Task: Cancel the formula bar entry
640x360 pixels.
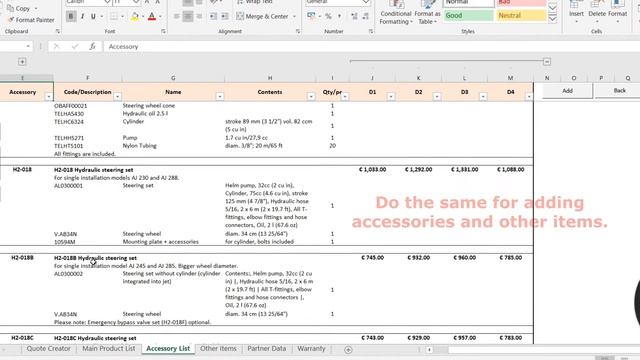Action: point(56,47)
